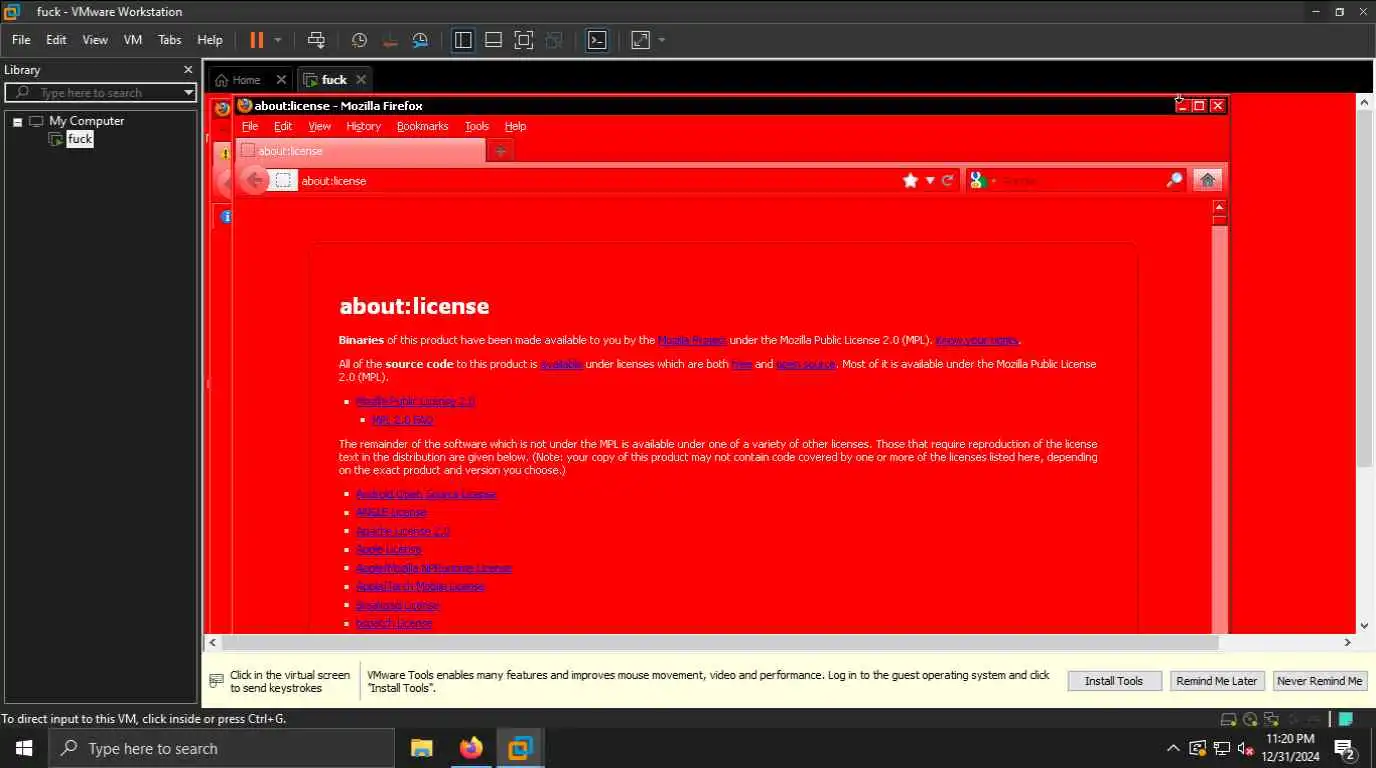Open the Library search dropdown arrow
This screenshot has width=1376, height=768.
188,92
